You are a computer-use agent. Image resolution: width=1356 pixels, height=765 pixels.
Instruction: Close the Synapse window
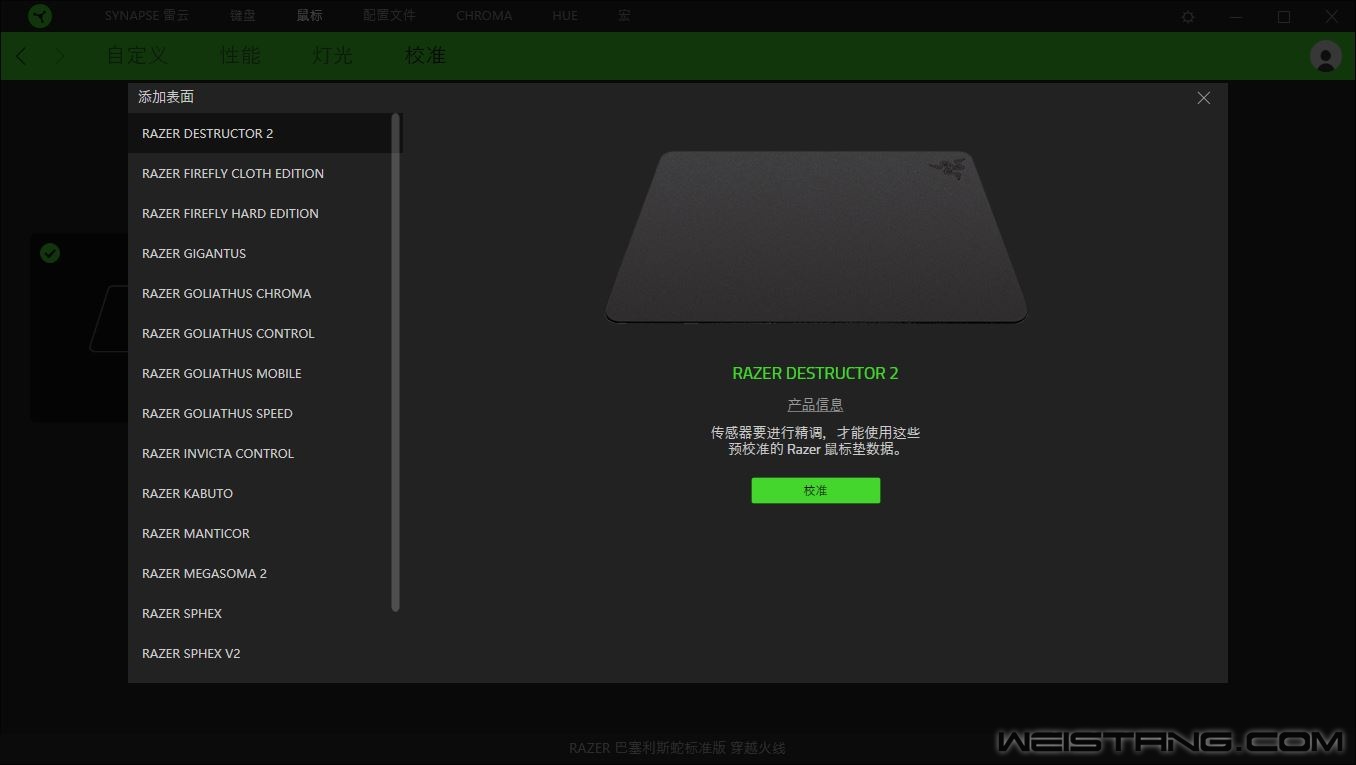(1332, 17)
